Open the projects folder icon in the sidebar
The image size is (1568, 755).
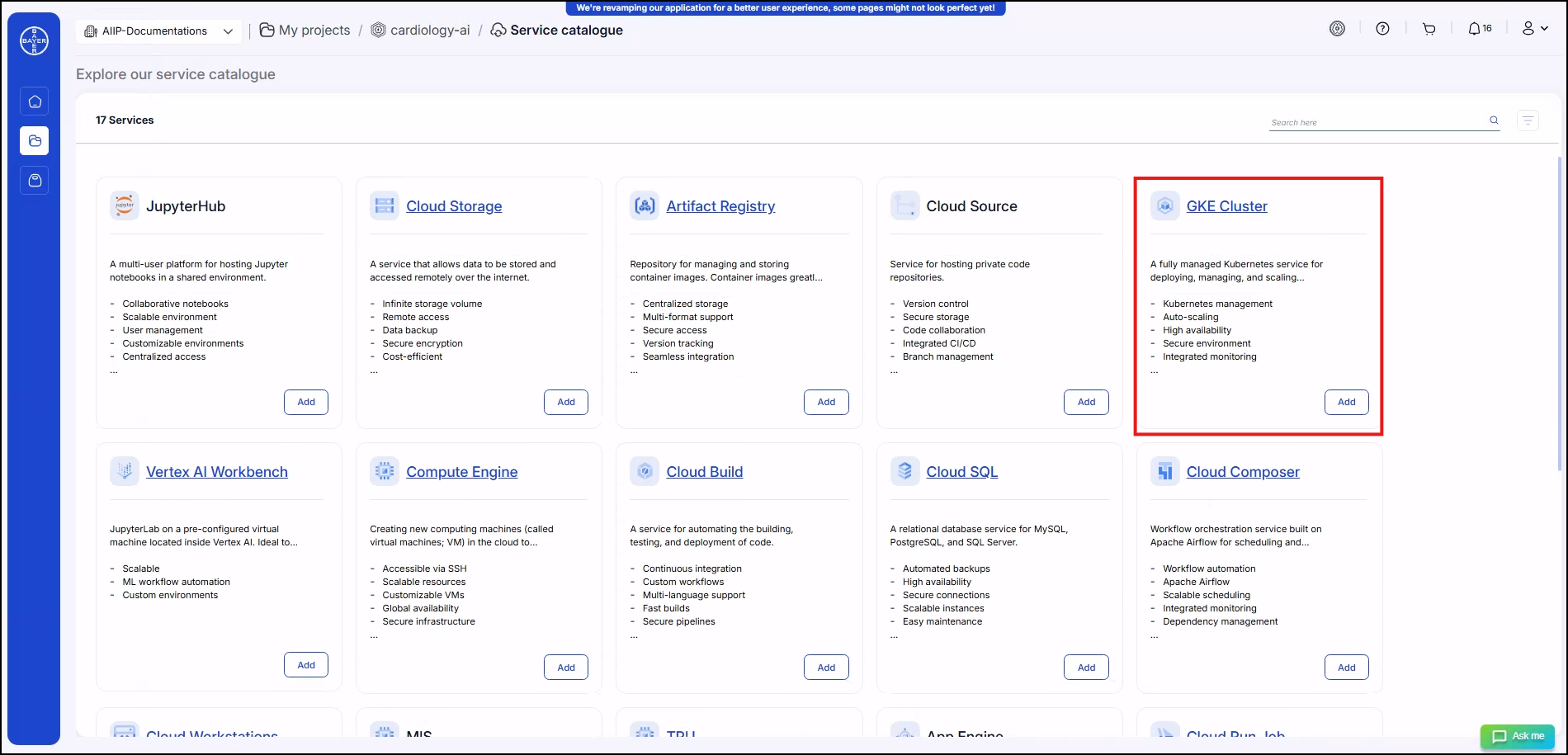coord(35,141)
